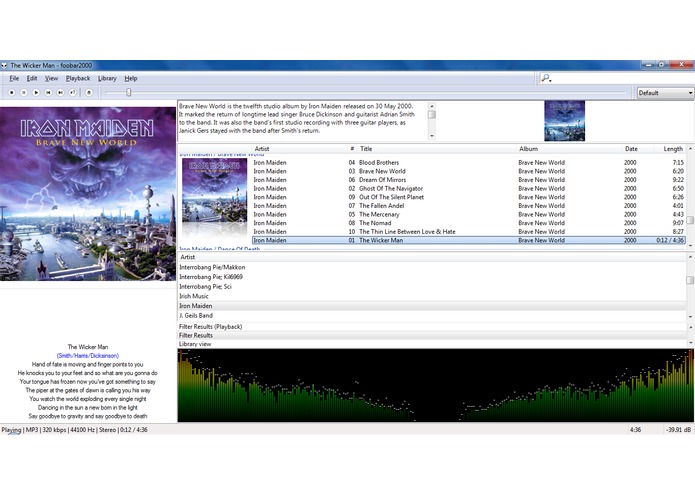695x494 pixels.
Task: Click Artist header in filter panel
Action: (187, 257)
